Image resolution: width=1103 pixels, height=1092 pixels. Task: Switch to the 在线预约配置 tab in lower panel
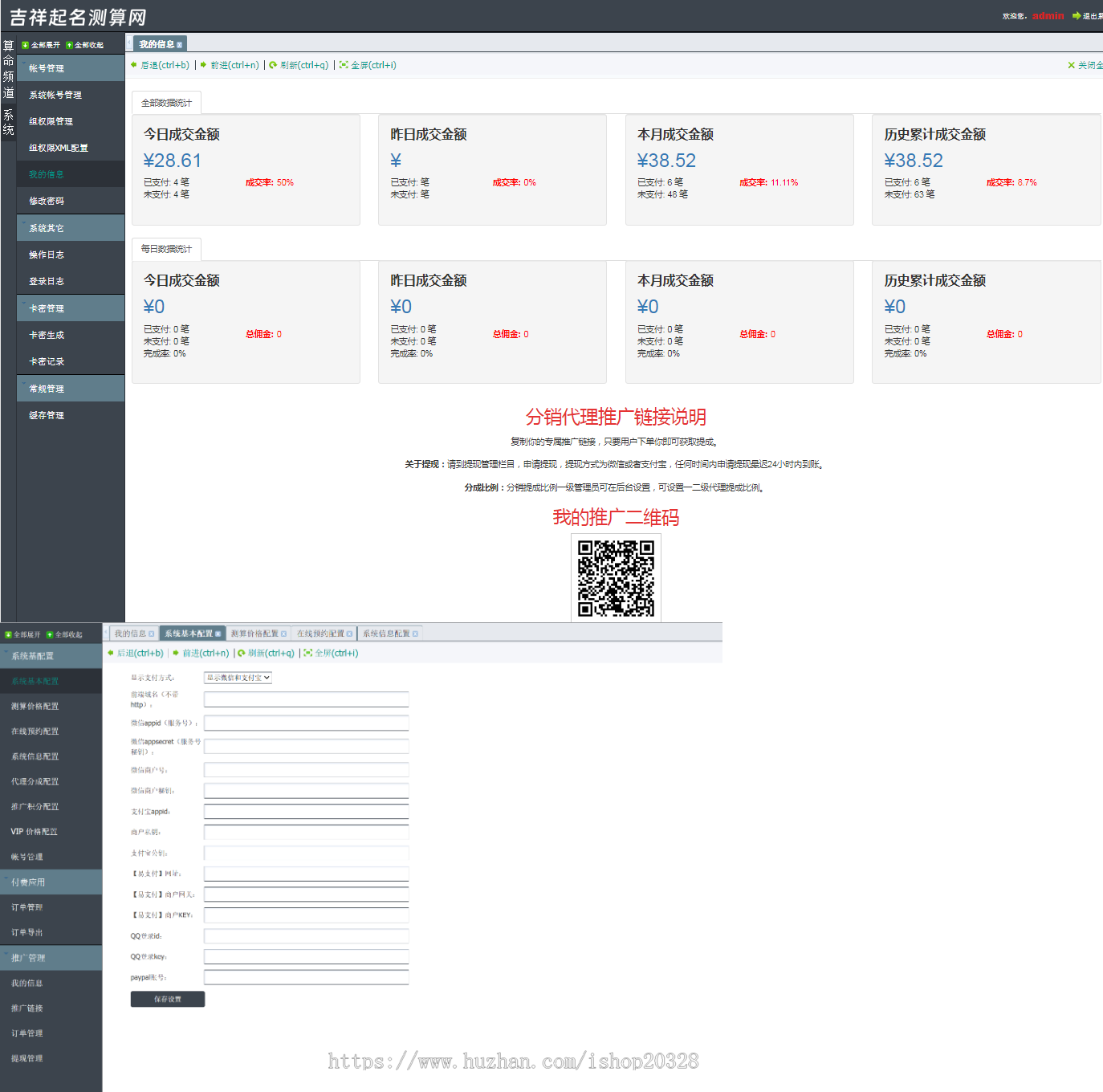[320, 634]
